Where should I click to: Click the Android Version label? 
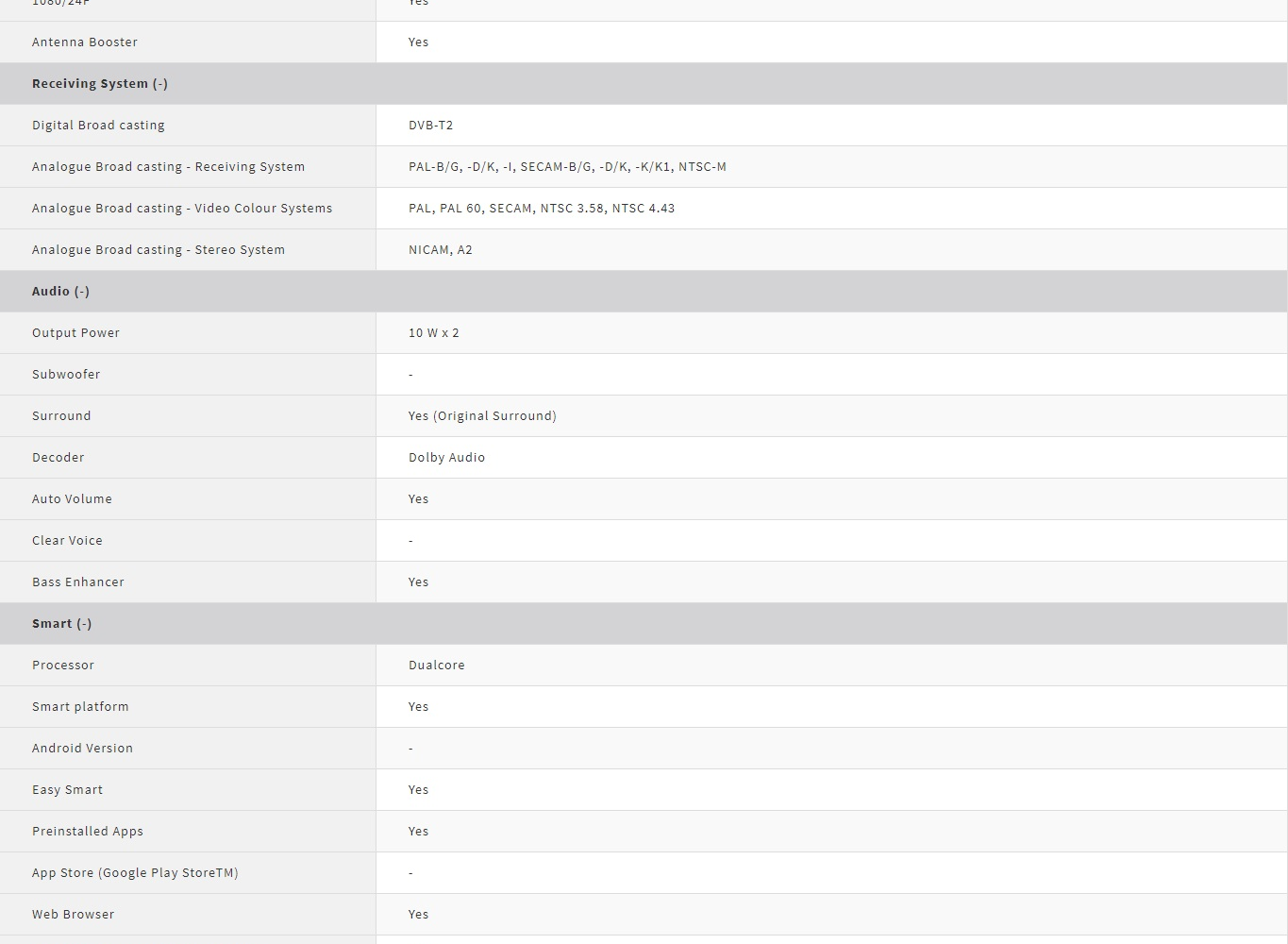82,749
